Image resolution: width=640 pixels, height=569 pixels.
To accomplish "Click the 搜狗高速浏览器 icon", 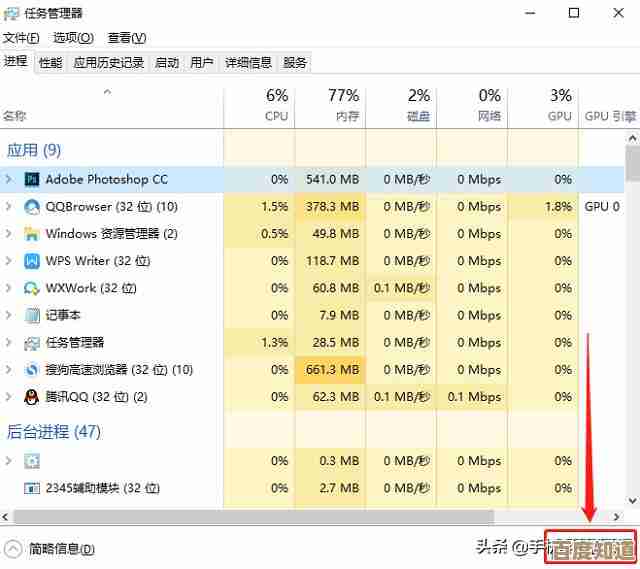I will coord(31,370).
